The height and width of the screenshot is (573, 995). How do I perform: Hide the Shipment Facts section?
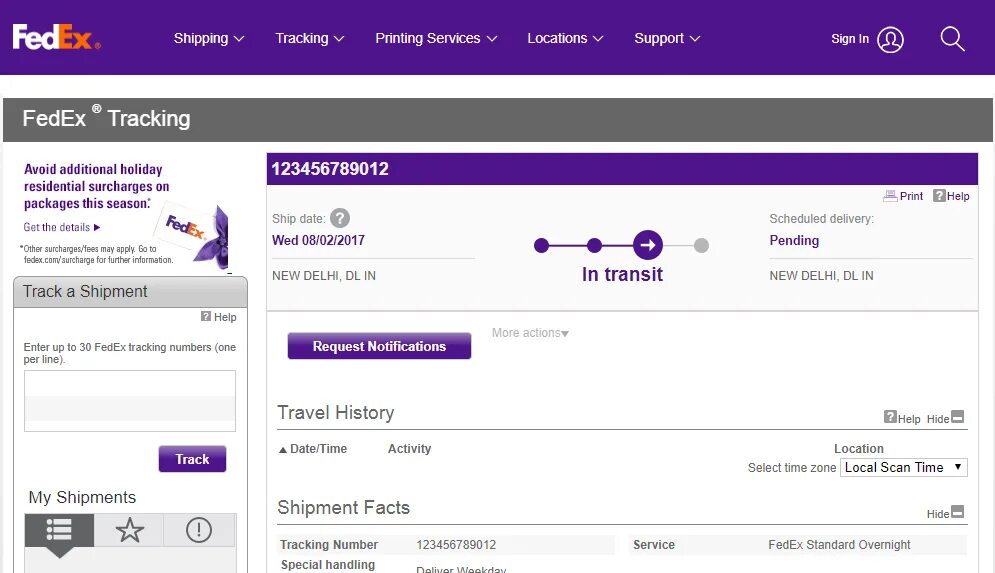[x=946, y=513]
